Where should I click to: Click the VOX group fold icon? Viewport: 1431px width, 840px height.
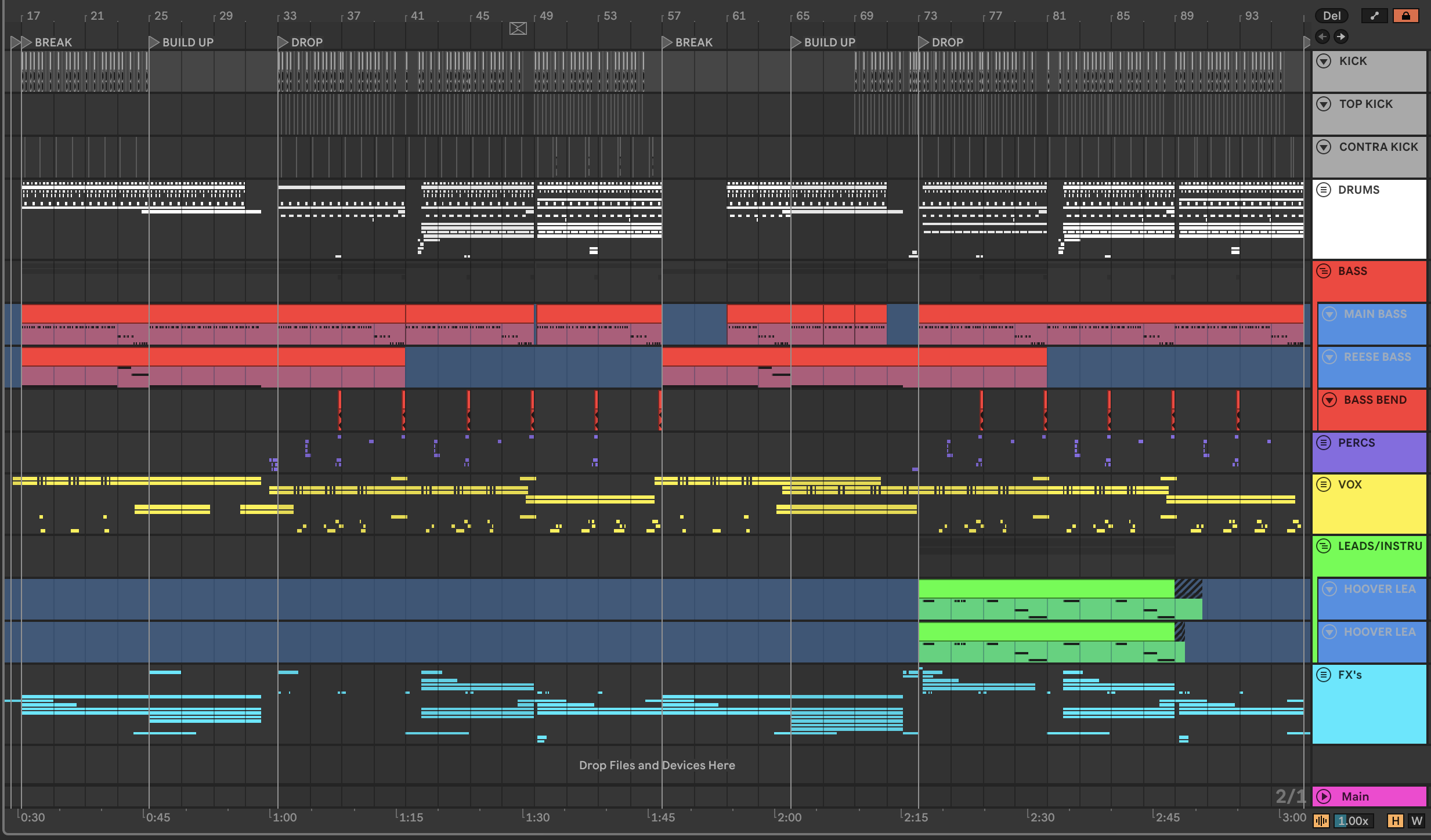pos(1324,484)
